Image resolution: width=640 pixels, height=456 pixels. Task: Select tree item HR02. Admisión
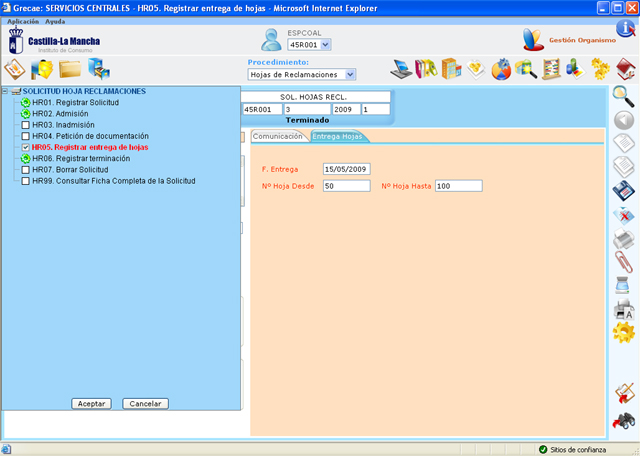pyautogui.click(x=60, y=113)
